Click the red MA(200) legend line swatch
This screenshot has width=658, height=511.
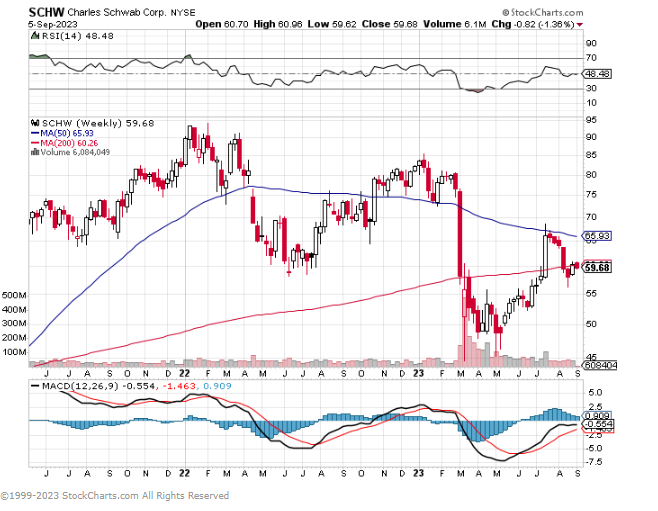35,143
